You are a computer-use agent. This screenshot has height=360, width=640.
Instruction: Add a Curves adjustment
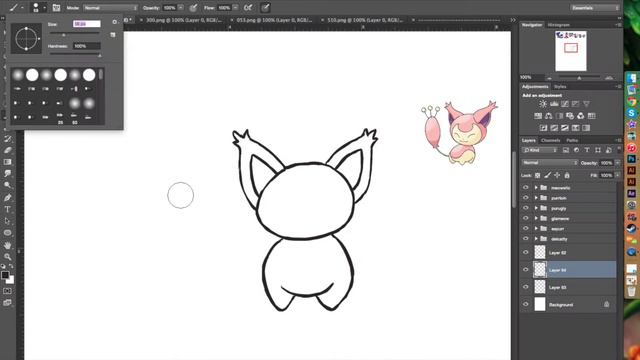pos(565,104)
